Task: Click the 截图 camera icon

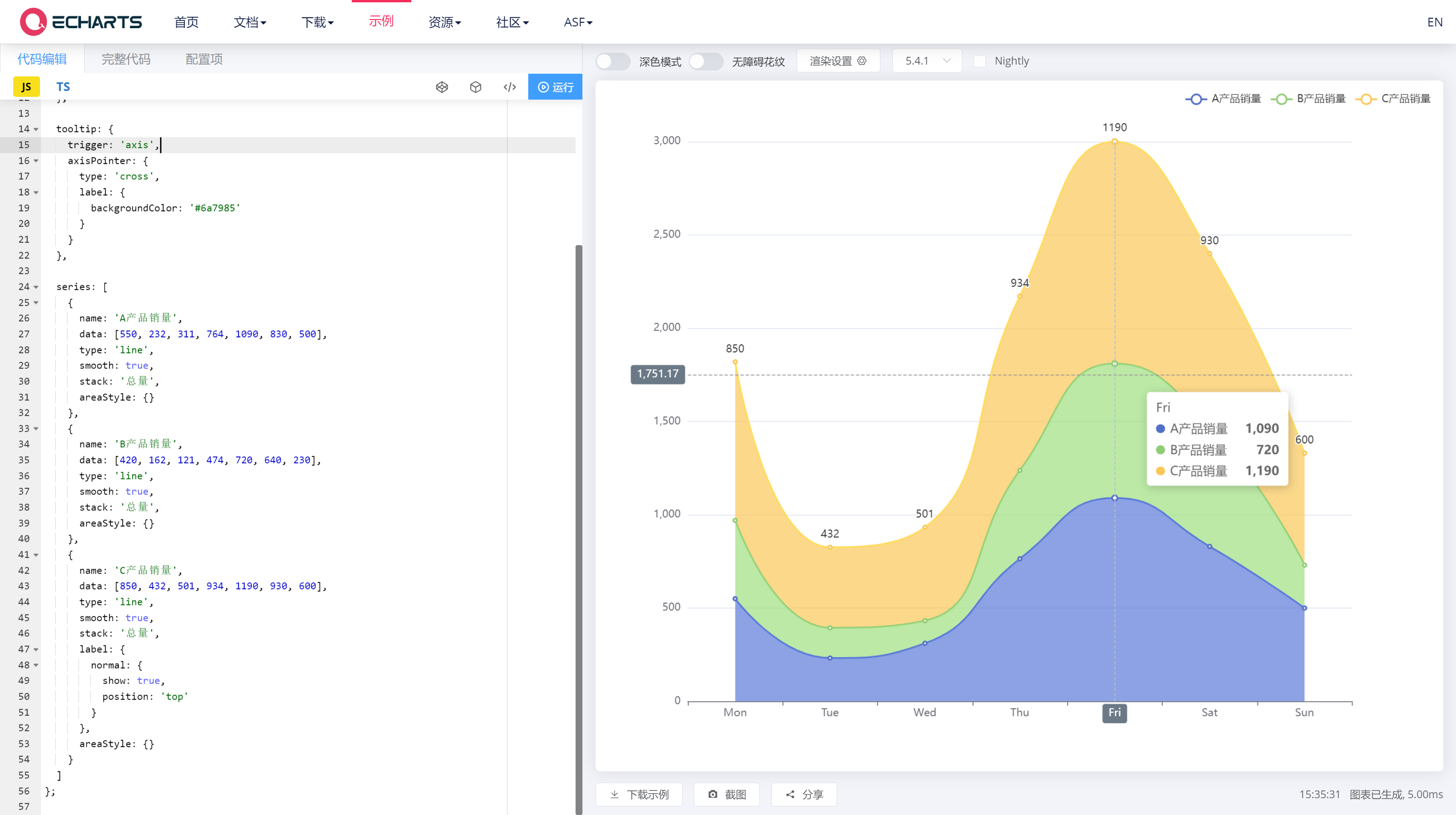Action: coord(713,794)
